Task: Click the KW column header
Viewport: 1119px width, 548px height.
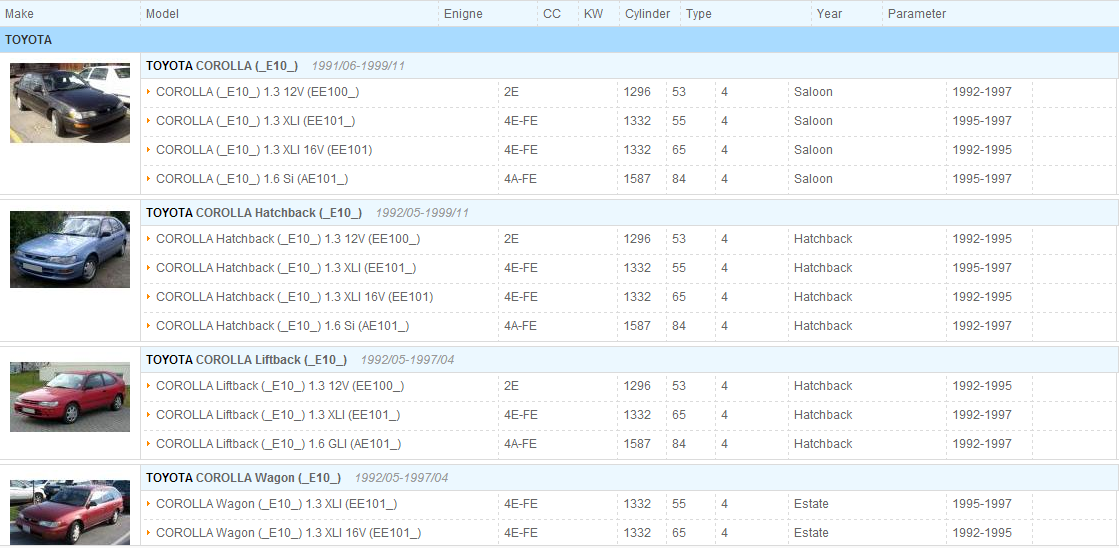Action: (593, 14)
